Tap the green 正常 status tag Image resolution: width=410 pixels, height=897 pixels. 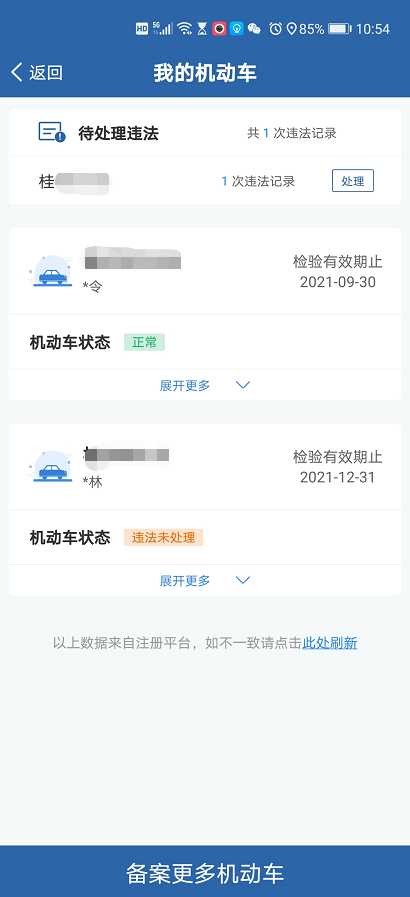(145, 342)
